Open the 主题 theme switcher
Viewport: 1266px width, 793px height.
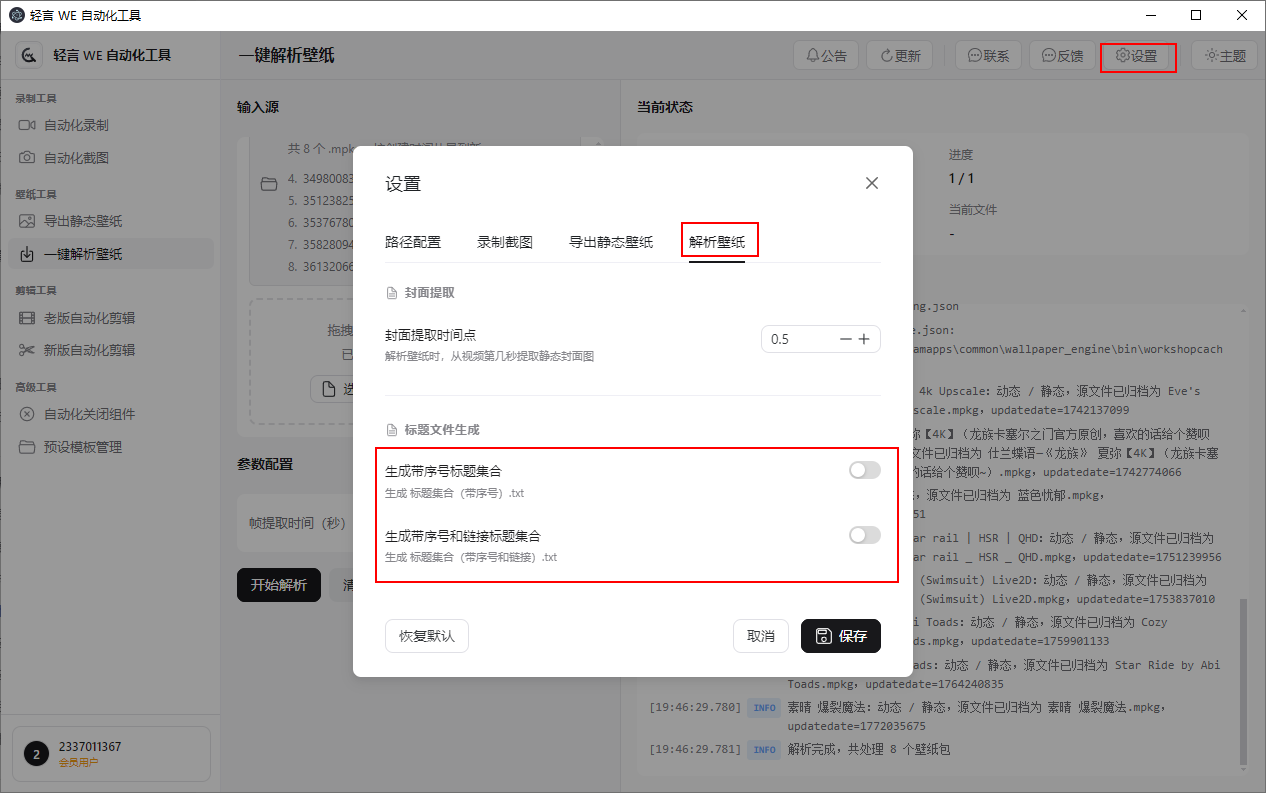click(1224, 55)
